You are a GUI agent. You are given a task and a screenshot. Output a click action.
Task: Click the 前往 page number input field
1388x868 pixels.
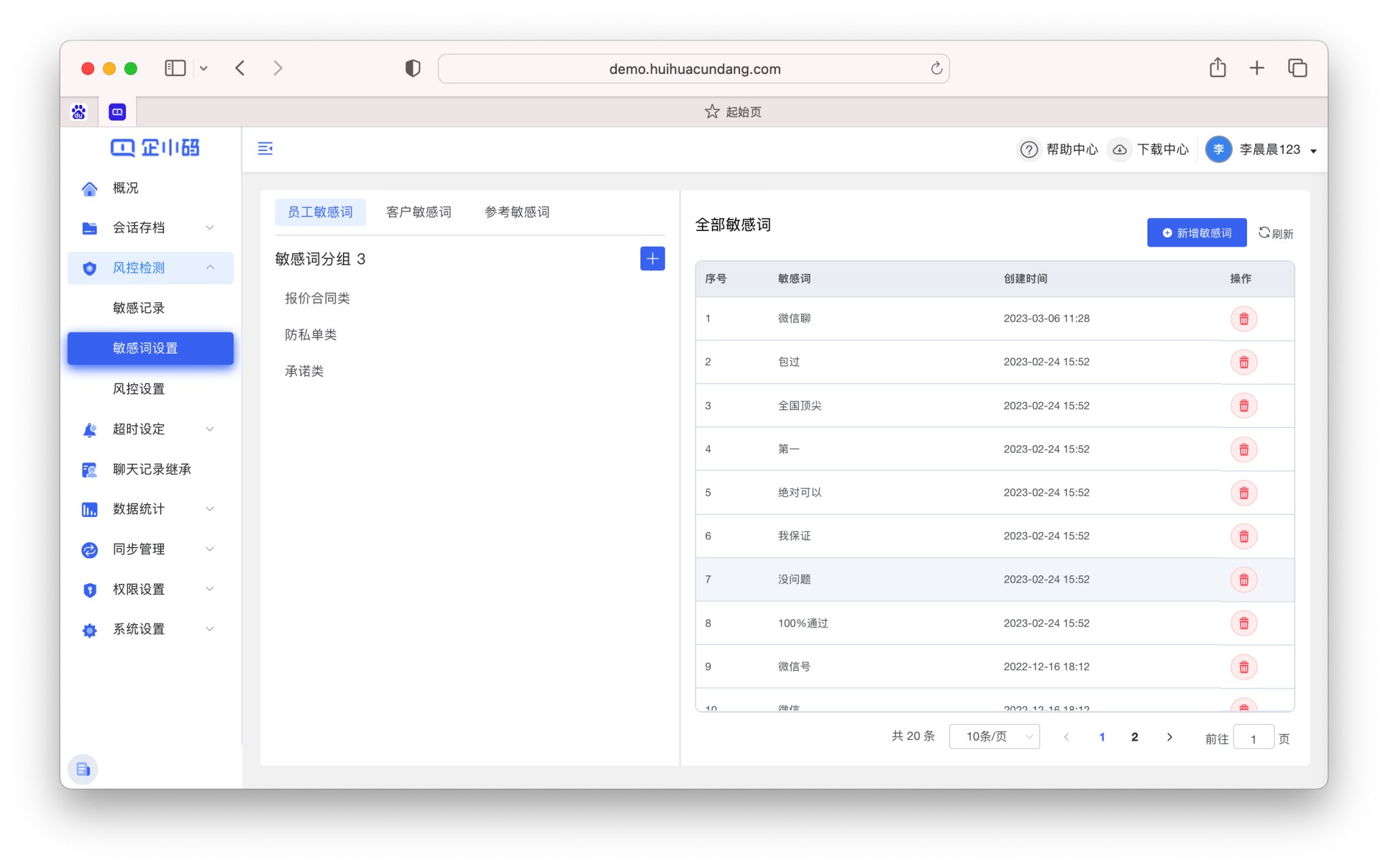[1252, 739]
